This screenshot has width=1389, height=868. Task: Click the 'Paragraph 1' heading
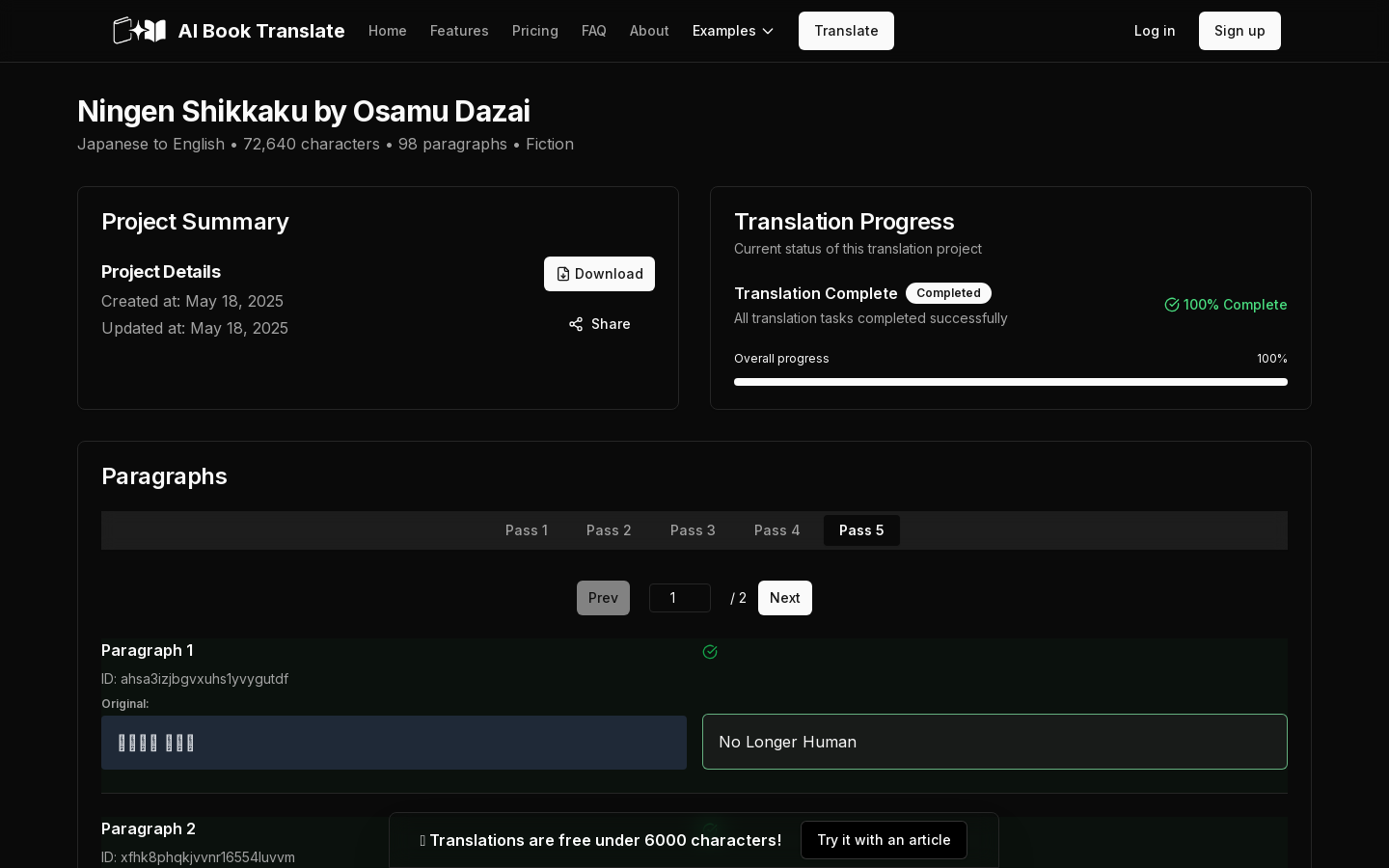148,650
